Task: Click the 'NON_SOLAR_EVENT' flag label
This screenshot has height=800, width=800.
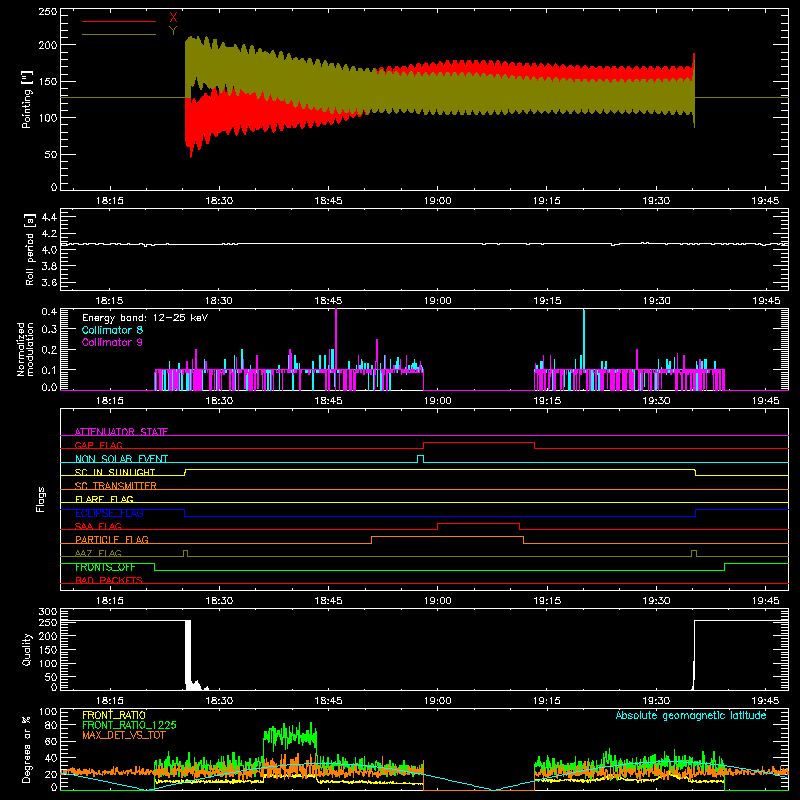Action: tap(121, 459)
